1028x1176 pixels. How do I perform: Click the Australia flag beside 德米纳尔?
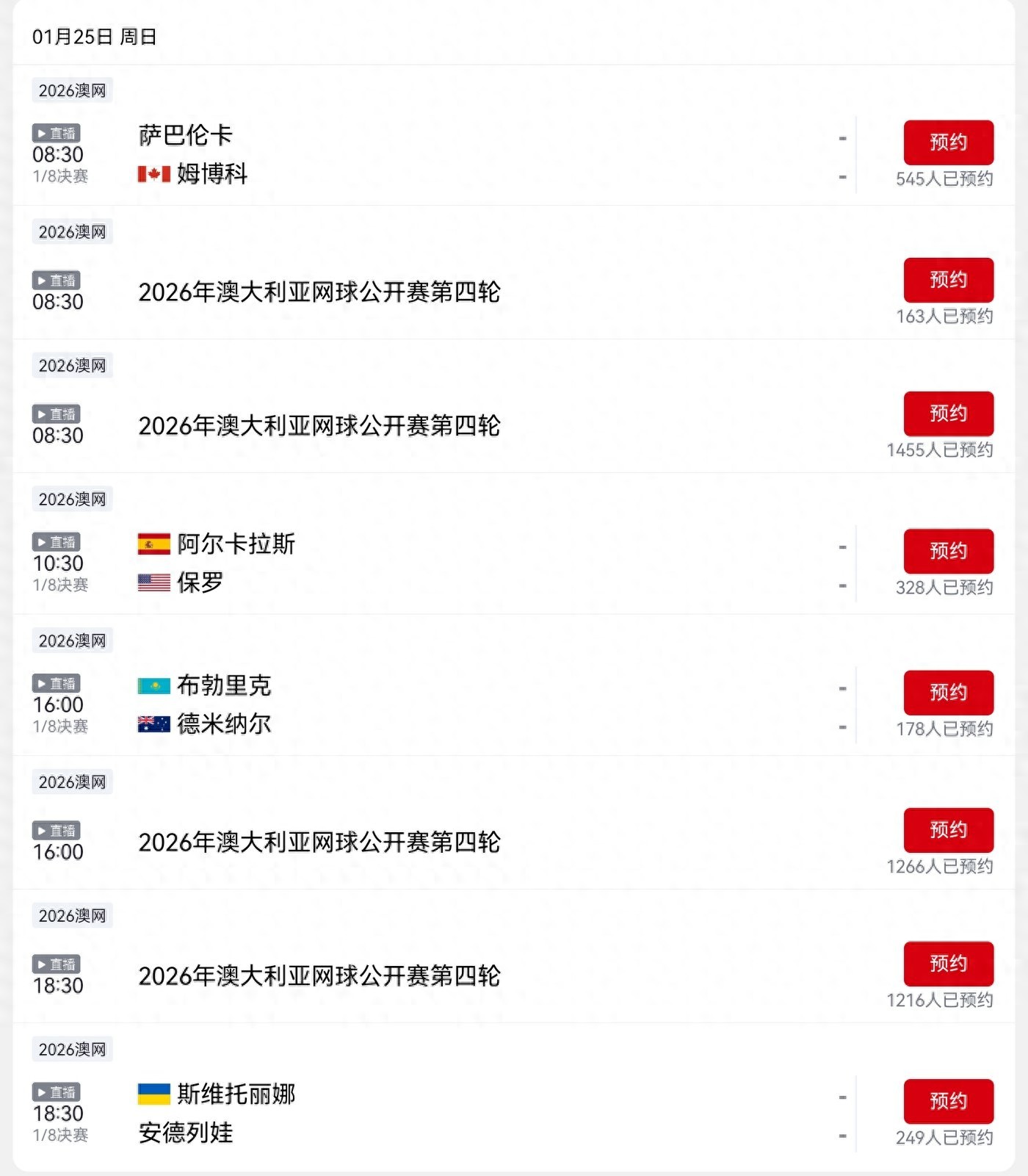pos(153,724)
